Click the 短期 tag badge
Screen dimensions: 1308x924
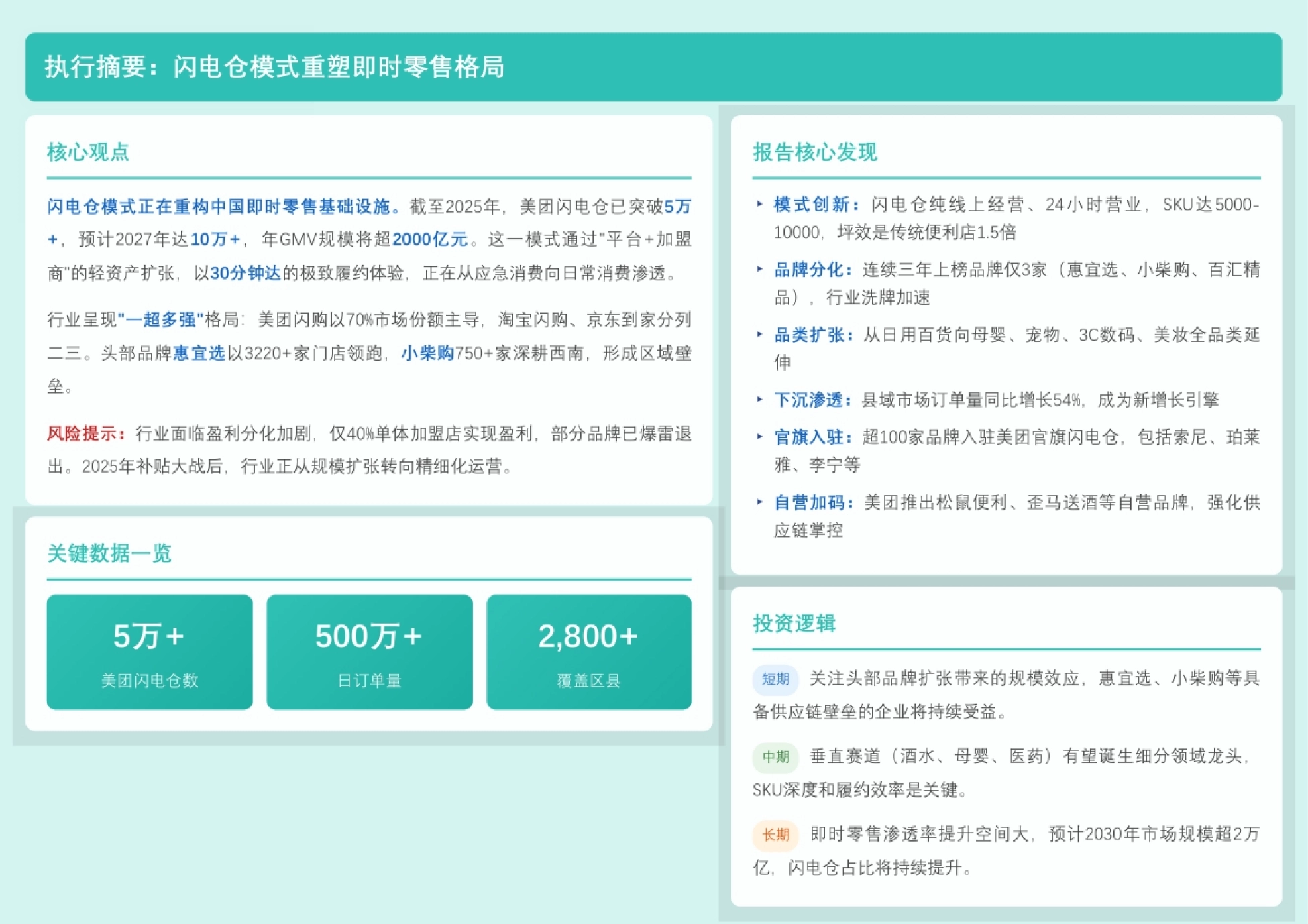point(775,679)
